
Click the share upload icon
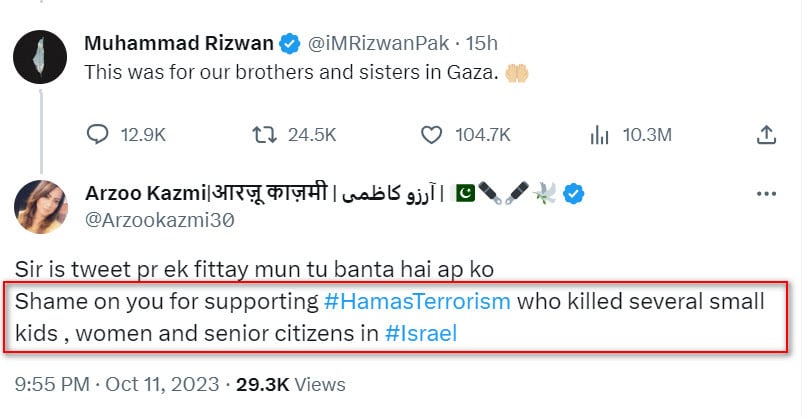tap(766, 134)
